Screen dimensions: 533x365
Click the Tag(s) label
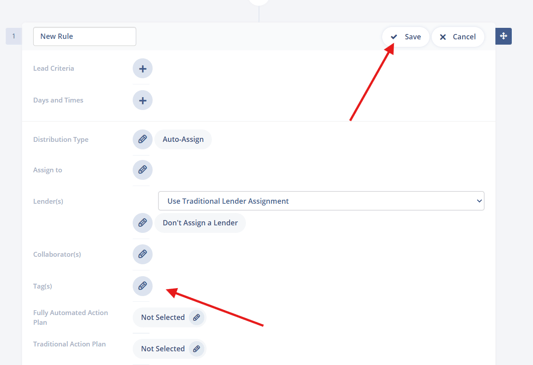coord(42,286)
